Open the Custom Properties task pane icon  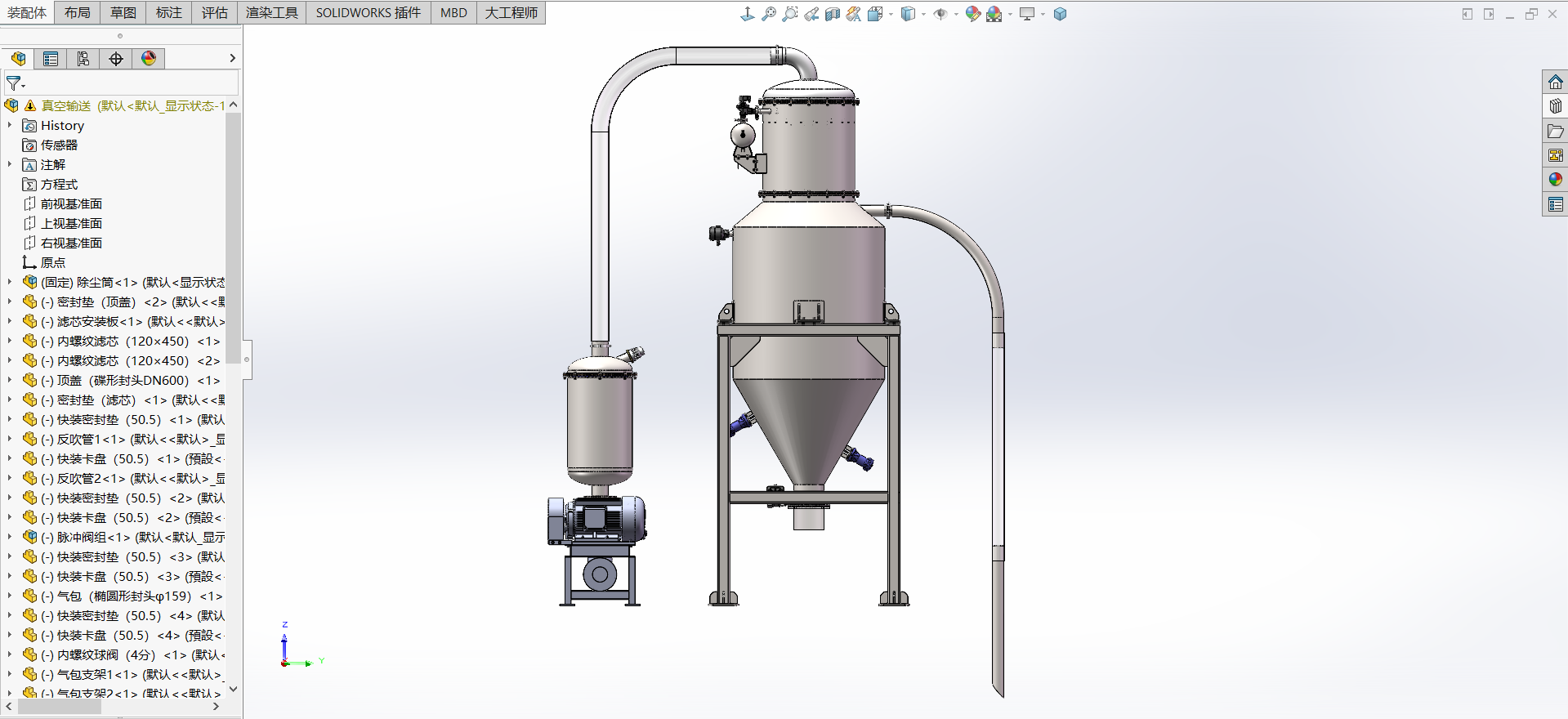pyautogui.click(x=1555, y=204)
